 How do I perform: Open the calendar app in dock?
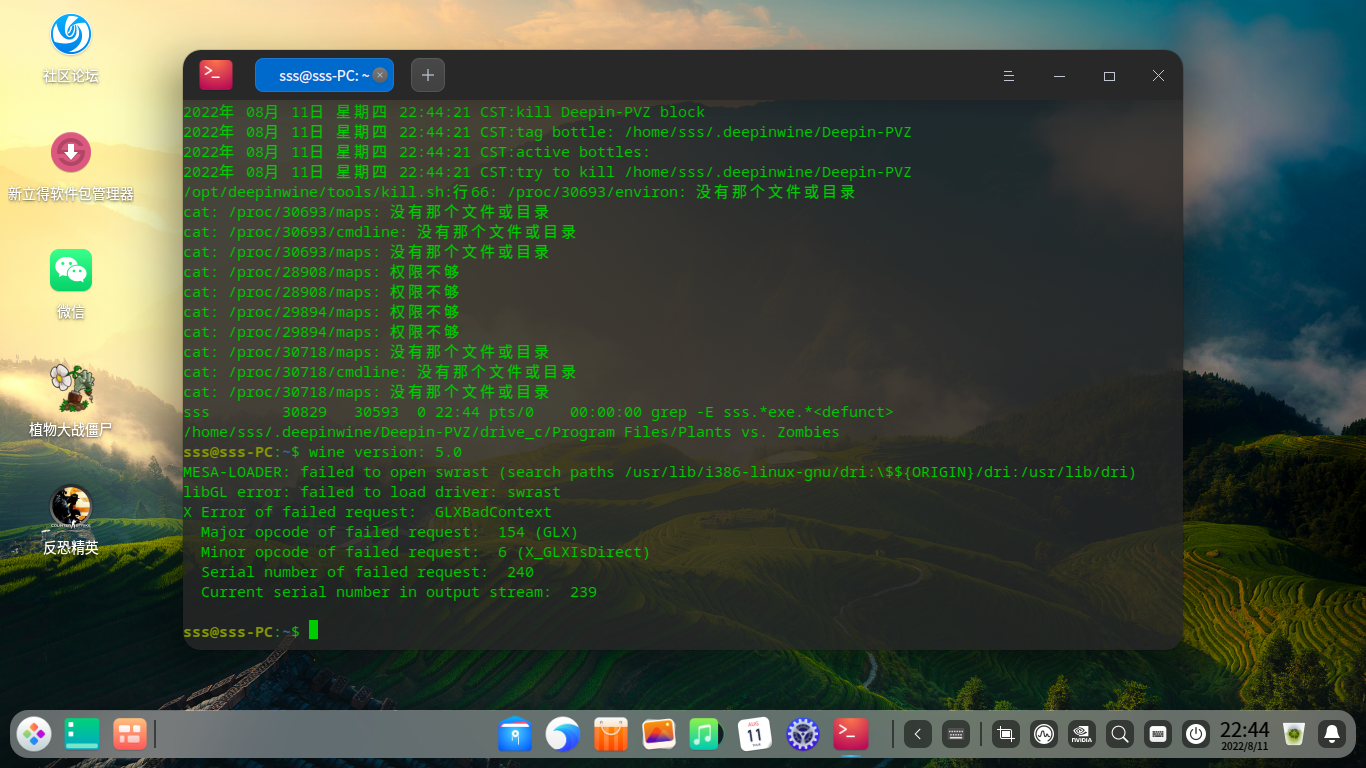pyautogui.click(x=754, y=735)
